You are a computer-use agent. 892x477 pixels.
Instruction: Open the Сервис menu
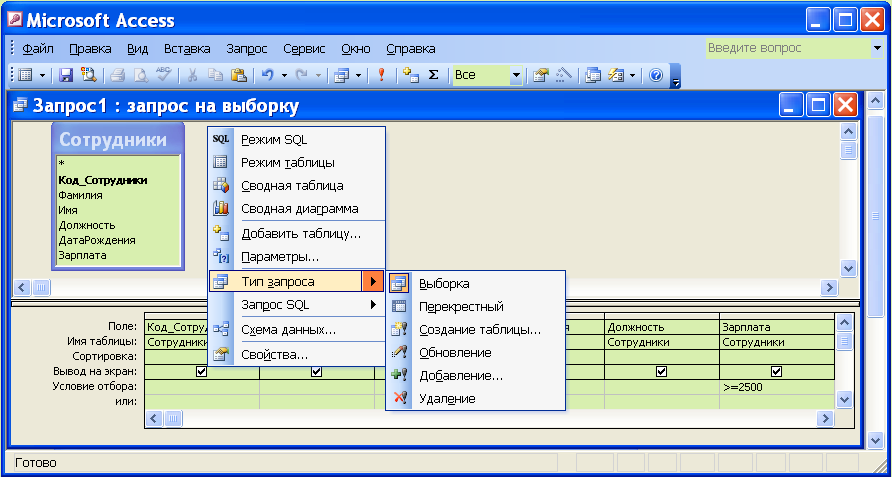(304, 49)
